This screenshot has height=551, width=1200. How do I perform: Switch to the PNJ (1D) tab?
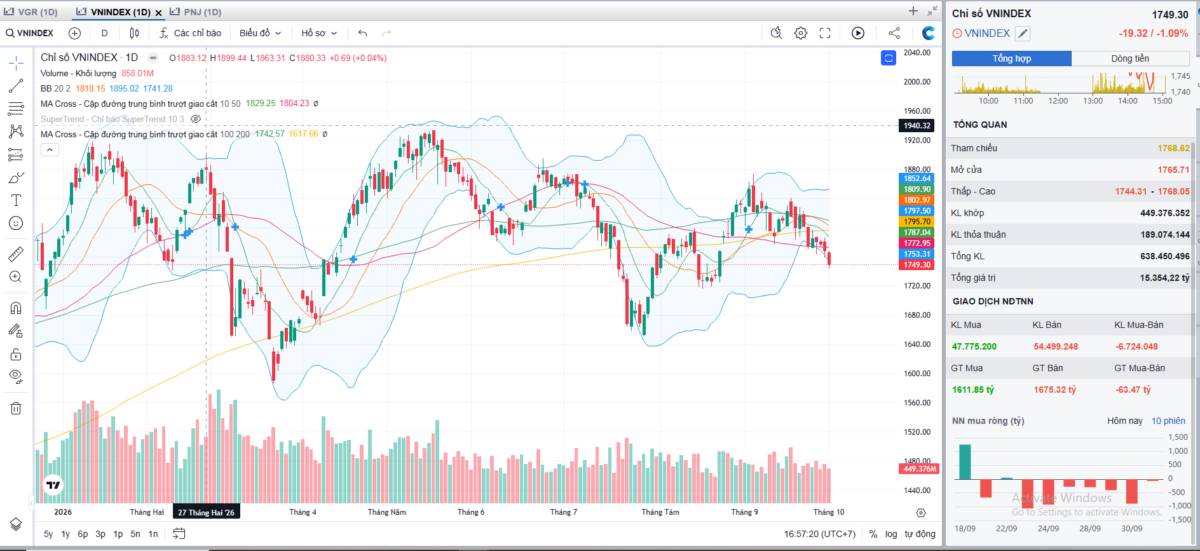(195, 11)
